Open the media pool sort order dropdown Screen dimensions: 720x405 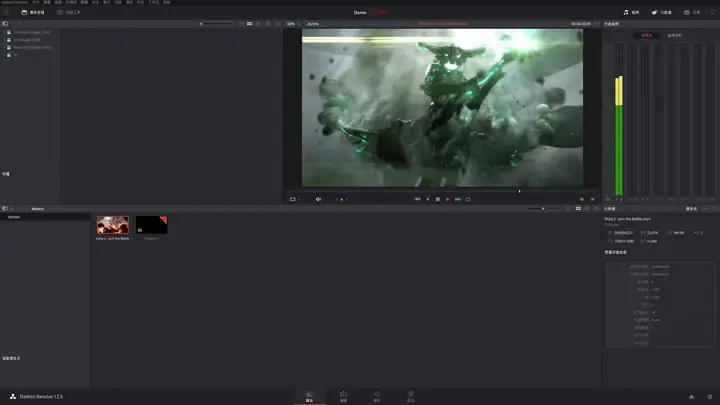point(568,208)
